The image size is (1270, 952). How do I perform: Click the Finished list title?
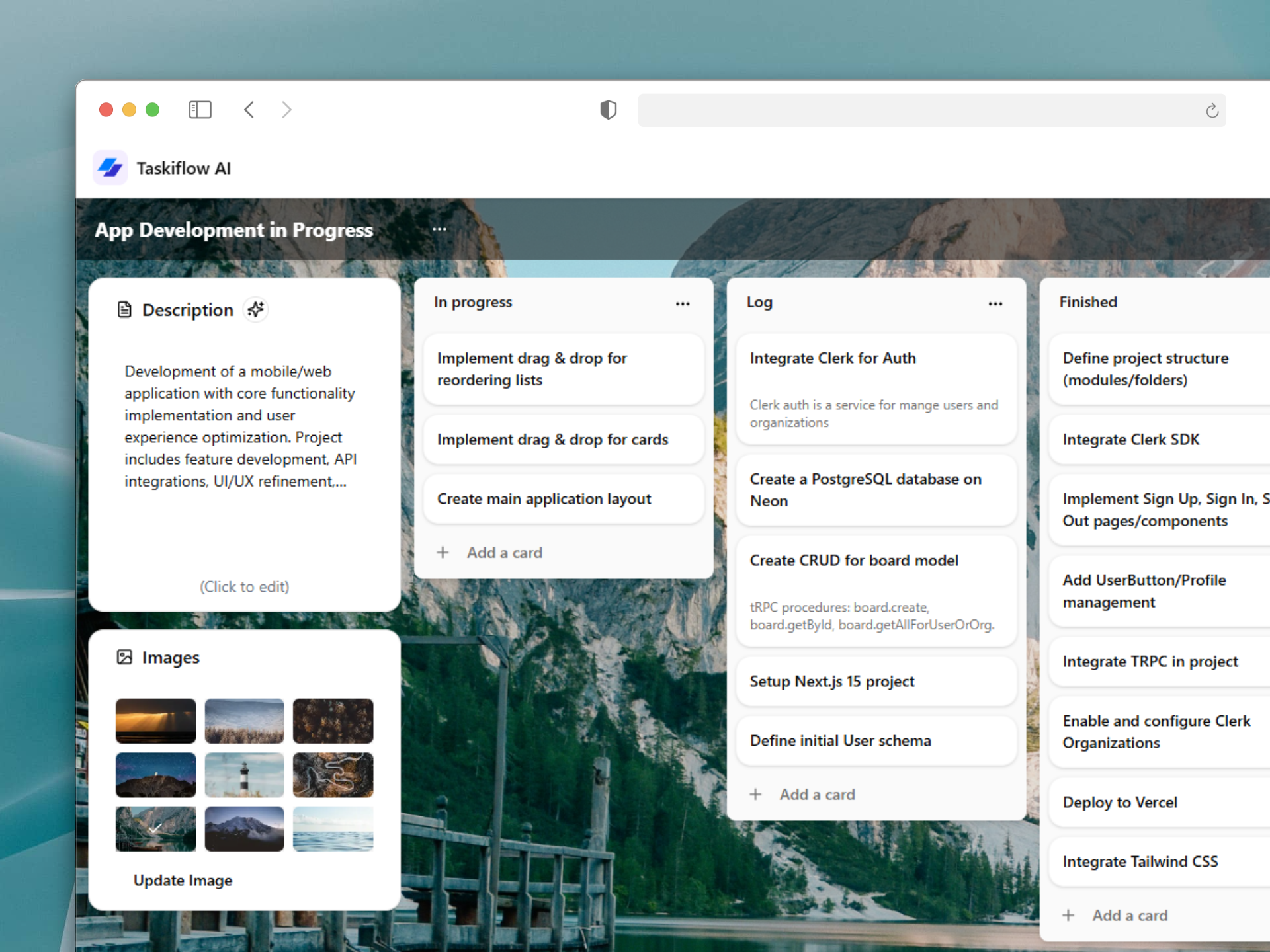pos(1088,302)
